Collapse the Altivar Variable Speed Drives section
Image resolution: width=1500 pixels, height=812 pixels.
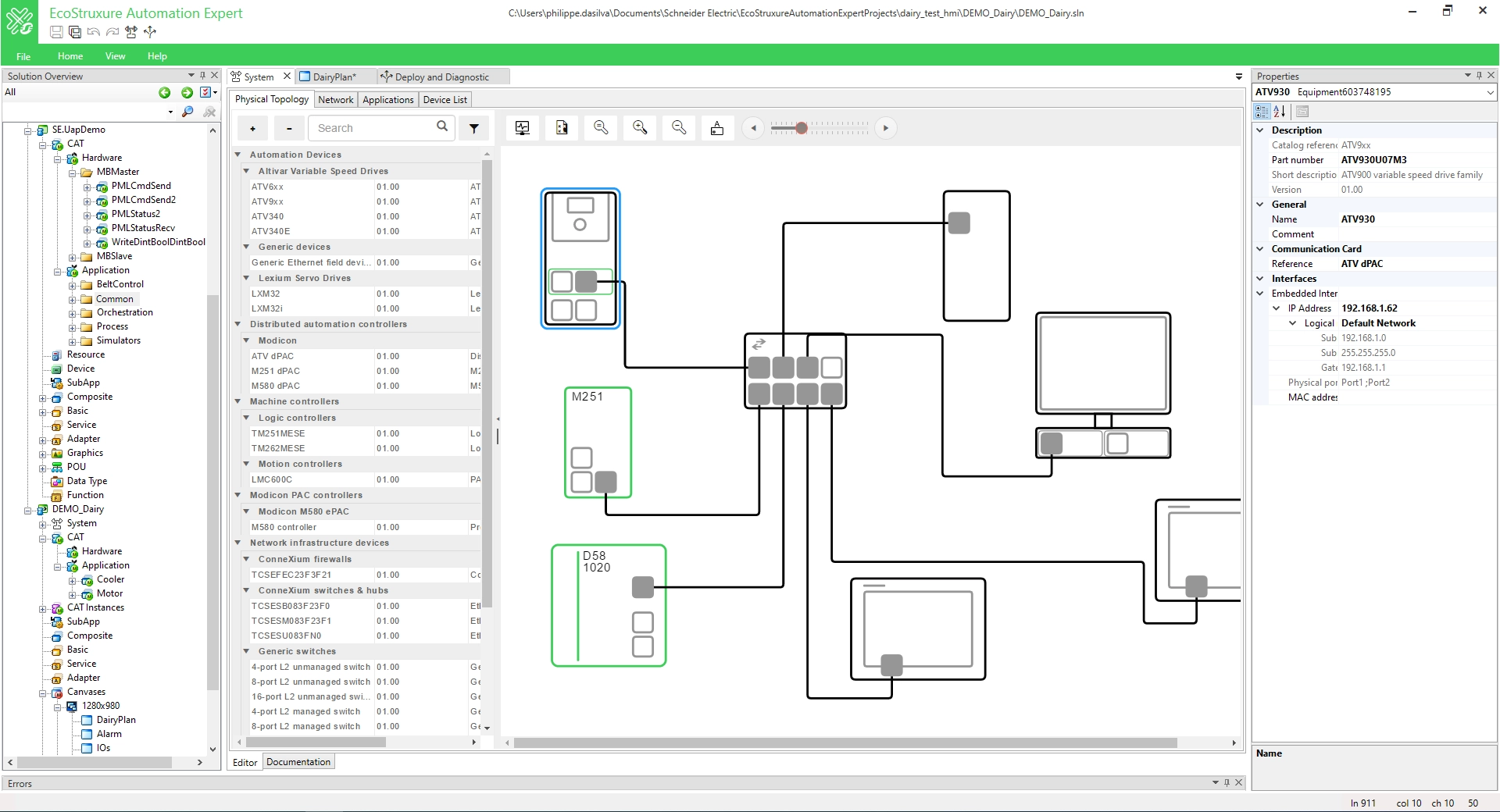(x=245, y=171)
